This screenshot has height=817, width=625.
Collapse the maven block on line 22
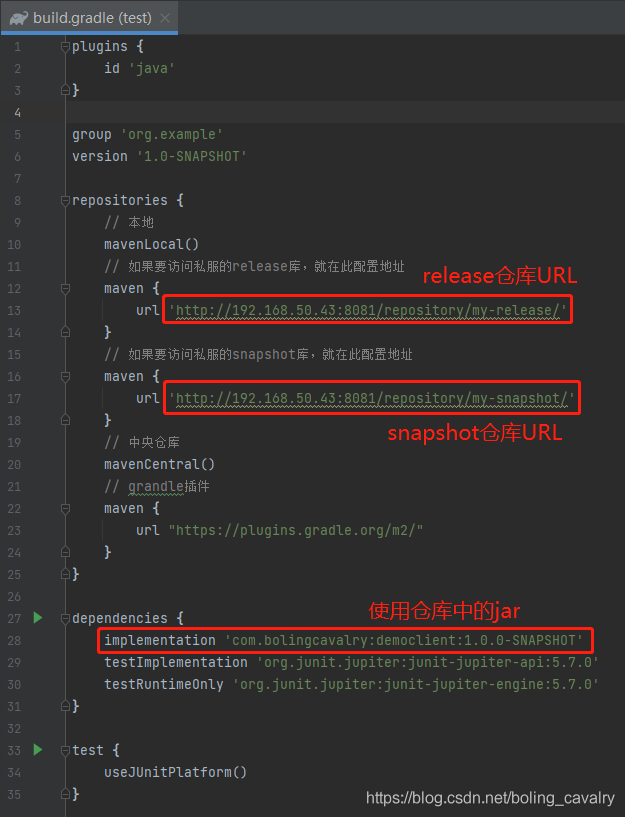tap(65, 508)
